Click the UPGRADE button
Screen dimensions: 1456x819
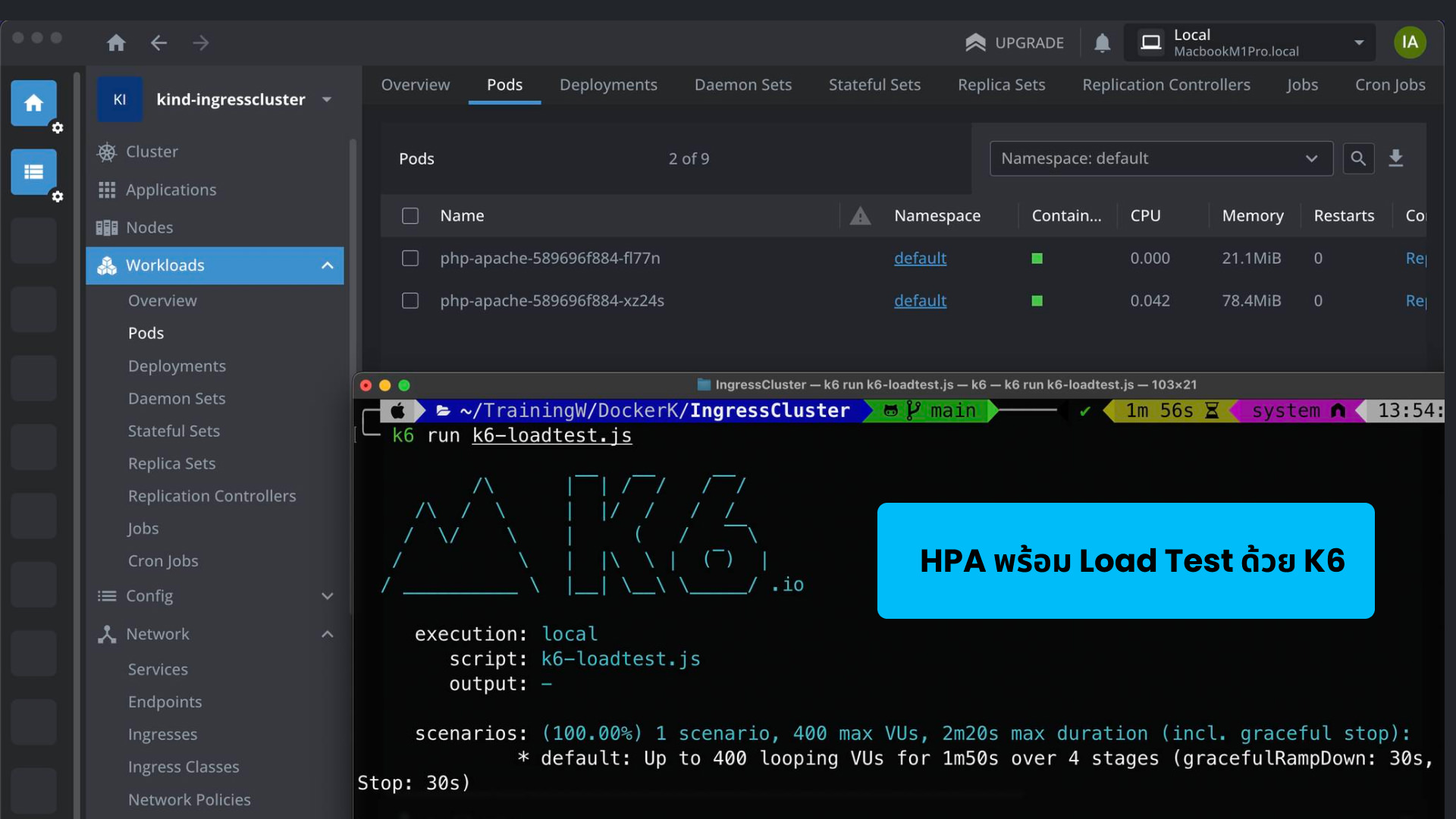click(1015, 42)
